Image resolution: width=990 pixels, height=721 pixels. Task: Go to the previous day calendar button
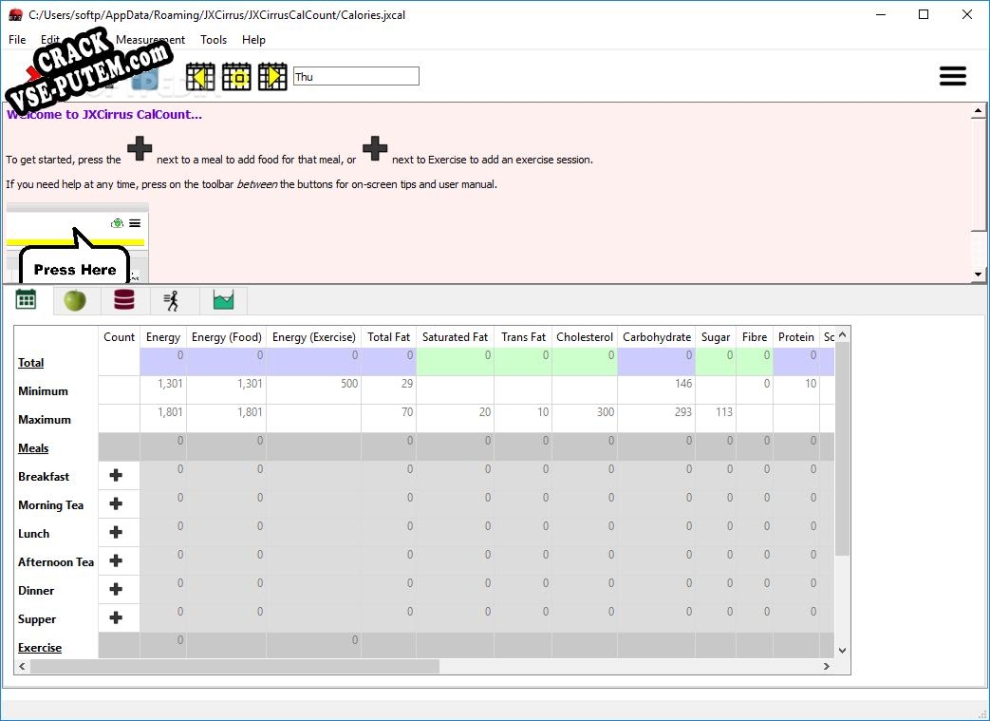tap(200, 76)
